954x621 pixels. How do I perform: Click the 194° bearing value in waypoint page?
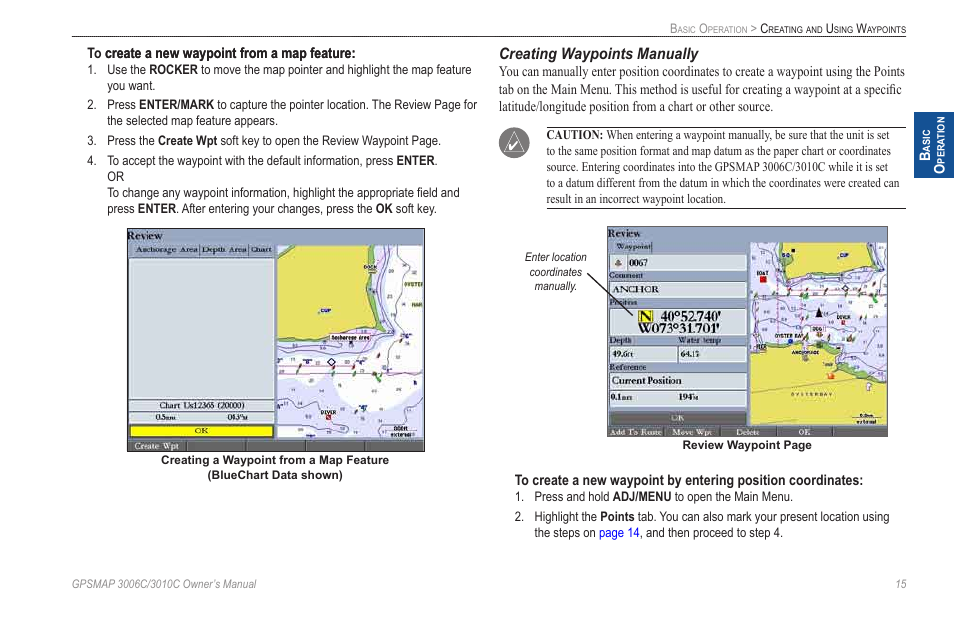[688, 397]
